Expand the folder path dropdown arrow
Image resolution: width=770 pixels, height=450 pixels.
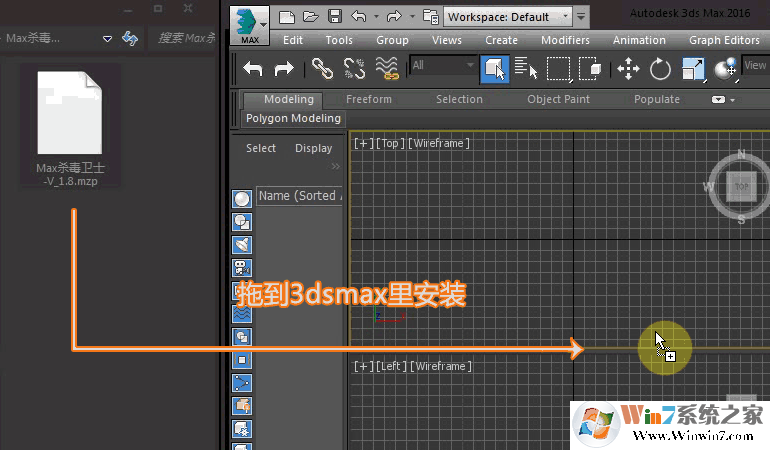[107, 39]
